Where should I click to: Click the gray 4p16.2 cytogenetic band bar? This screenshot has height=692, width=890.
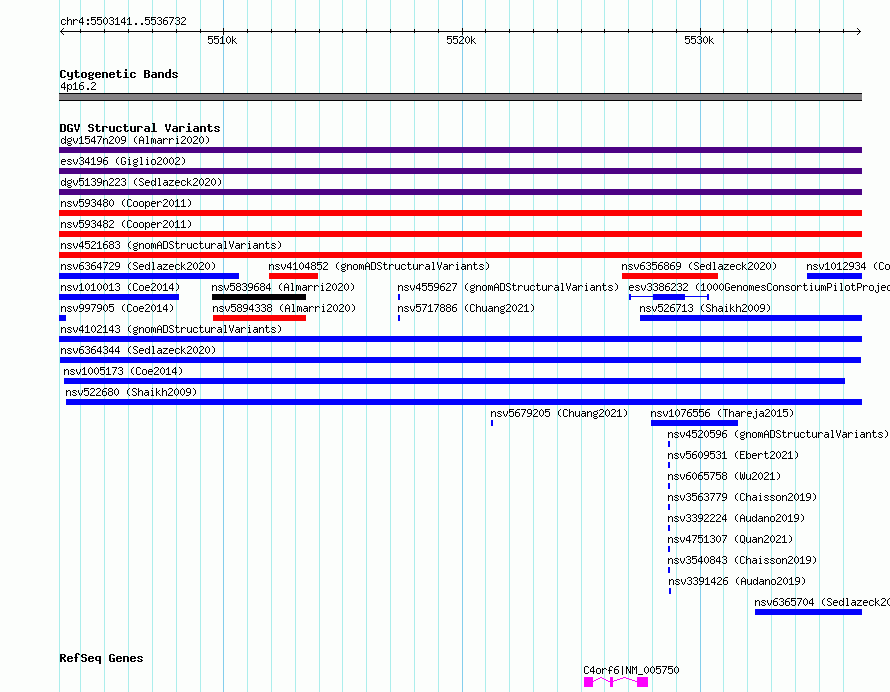pos(460,97)
